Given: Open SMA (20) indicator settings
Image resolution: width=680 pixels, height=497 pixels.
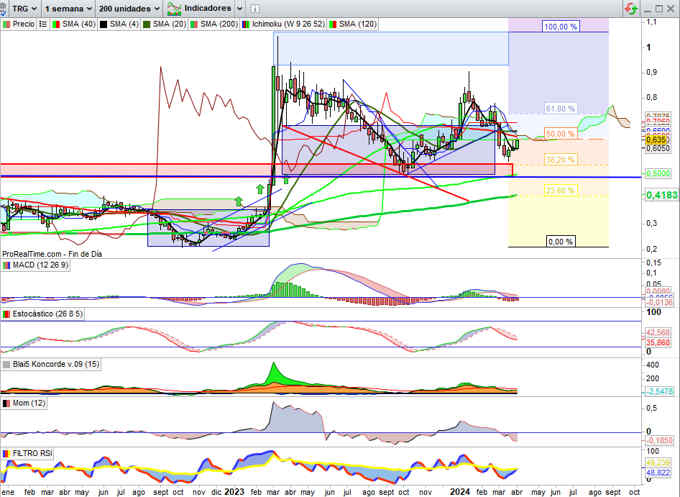Looking at the screenshot, I should click(164, 24).
